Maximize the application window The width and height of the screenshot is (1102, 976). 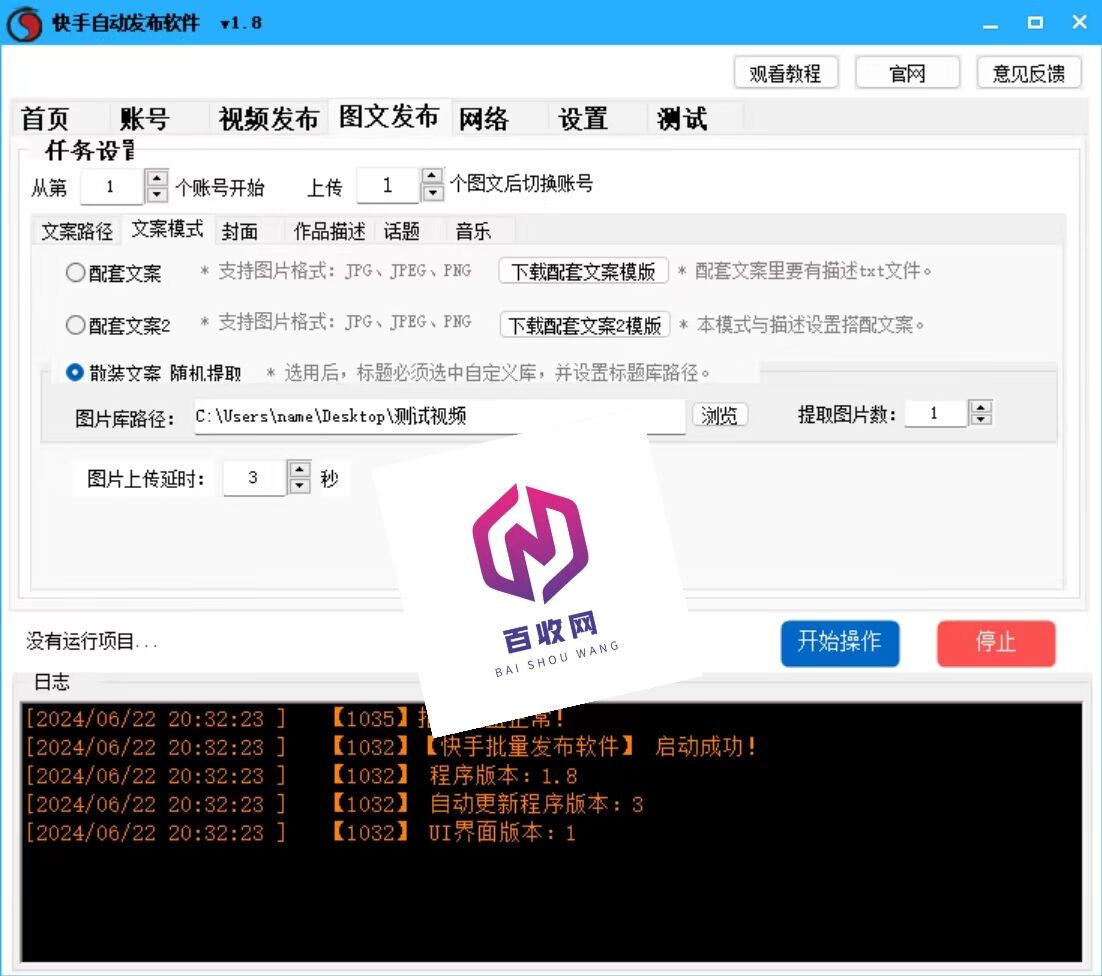click(x=1035, y=23)
